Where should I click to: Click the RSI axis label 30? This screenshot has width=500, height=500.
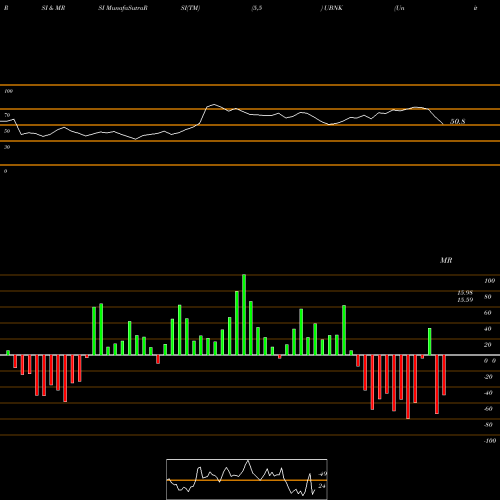click(7, 147)
